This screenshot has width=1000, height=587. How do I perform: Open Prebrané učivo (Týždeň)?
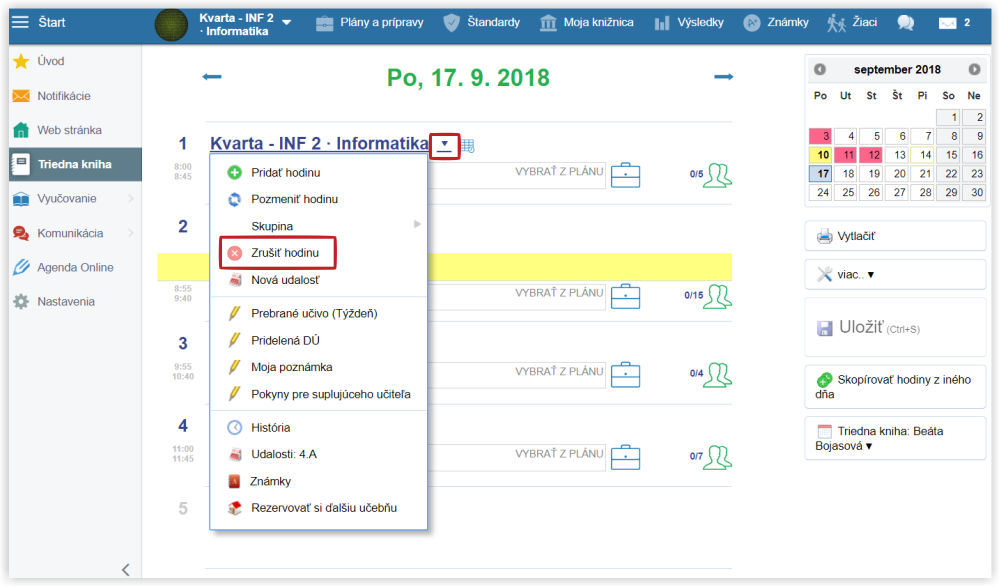coord(319,313)
